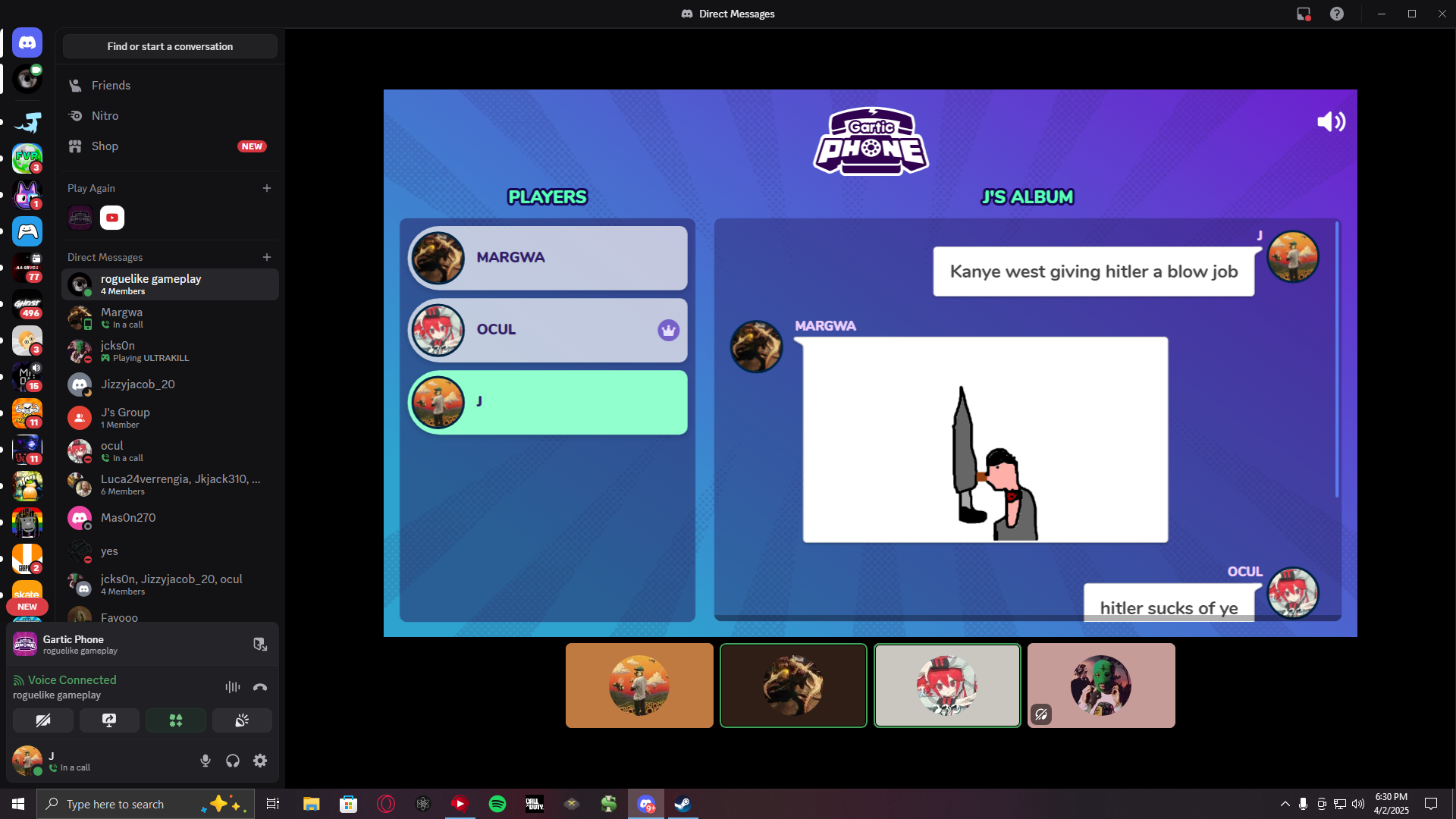
Task: Mute Gartic Phone game sound
Action: pos(1331,122)
